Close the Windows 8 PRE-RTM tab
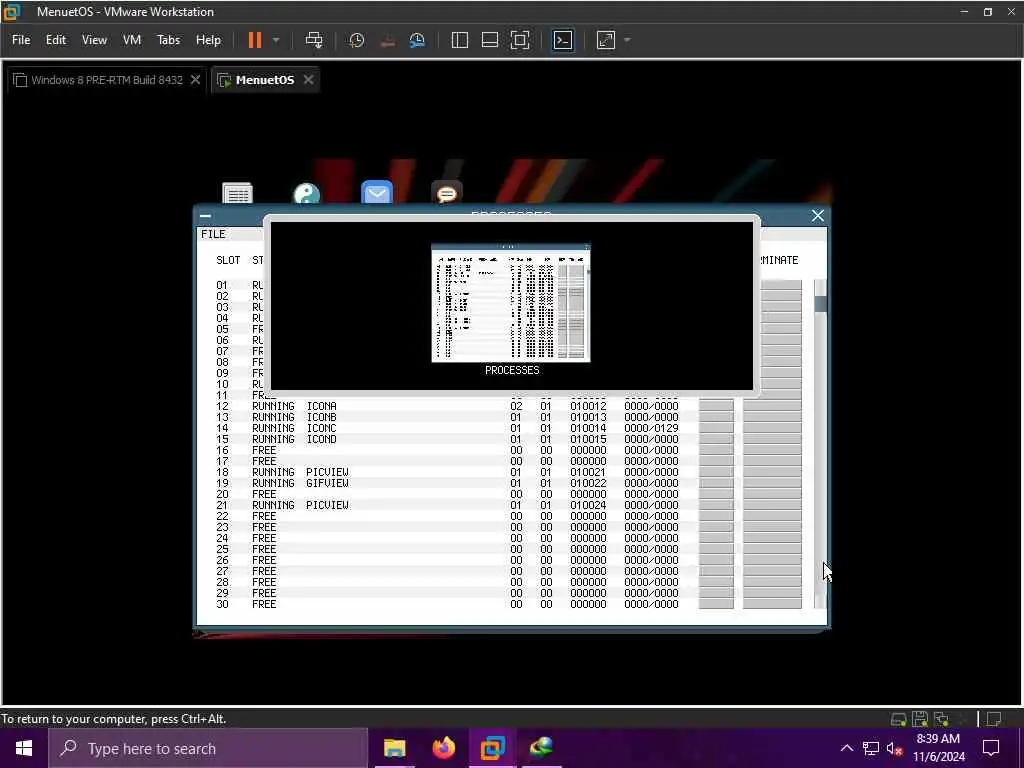The image size is (1024, 768). point(195,80)
